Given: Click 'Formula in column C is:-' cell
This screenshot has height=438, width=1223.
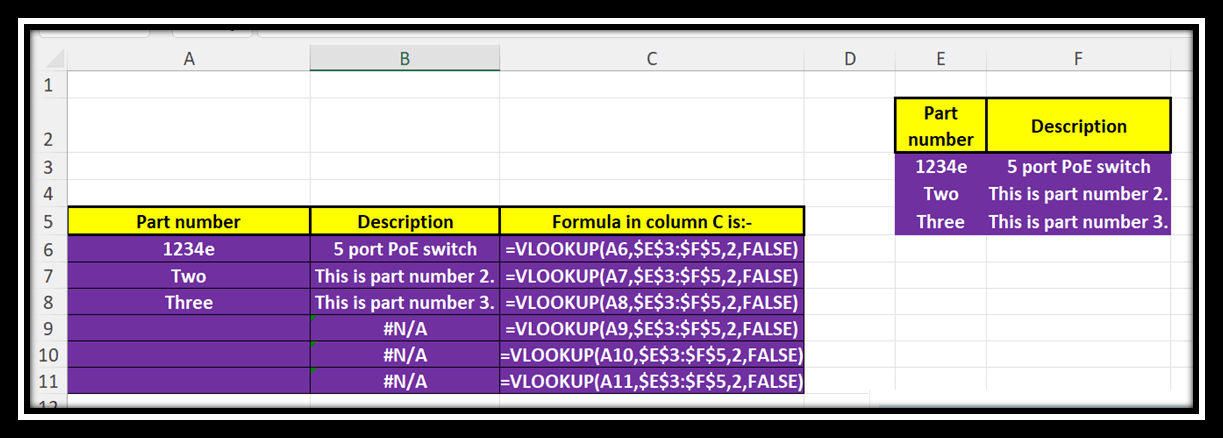Looking at the screenshot, I should click(652, 221).
